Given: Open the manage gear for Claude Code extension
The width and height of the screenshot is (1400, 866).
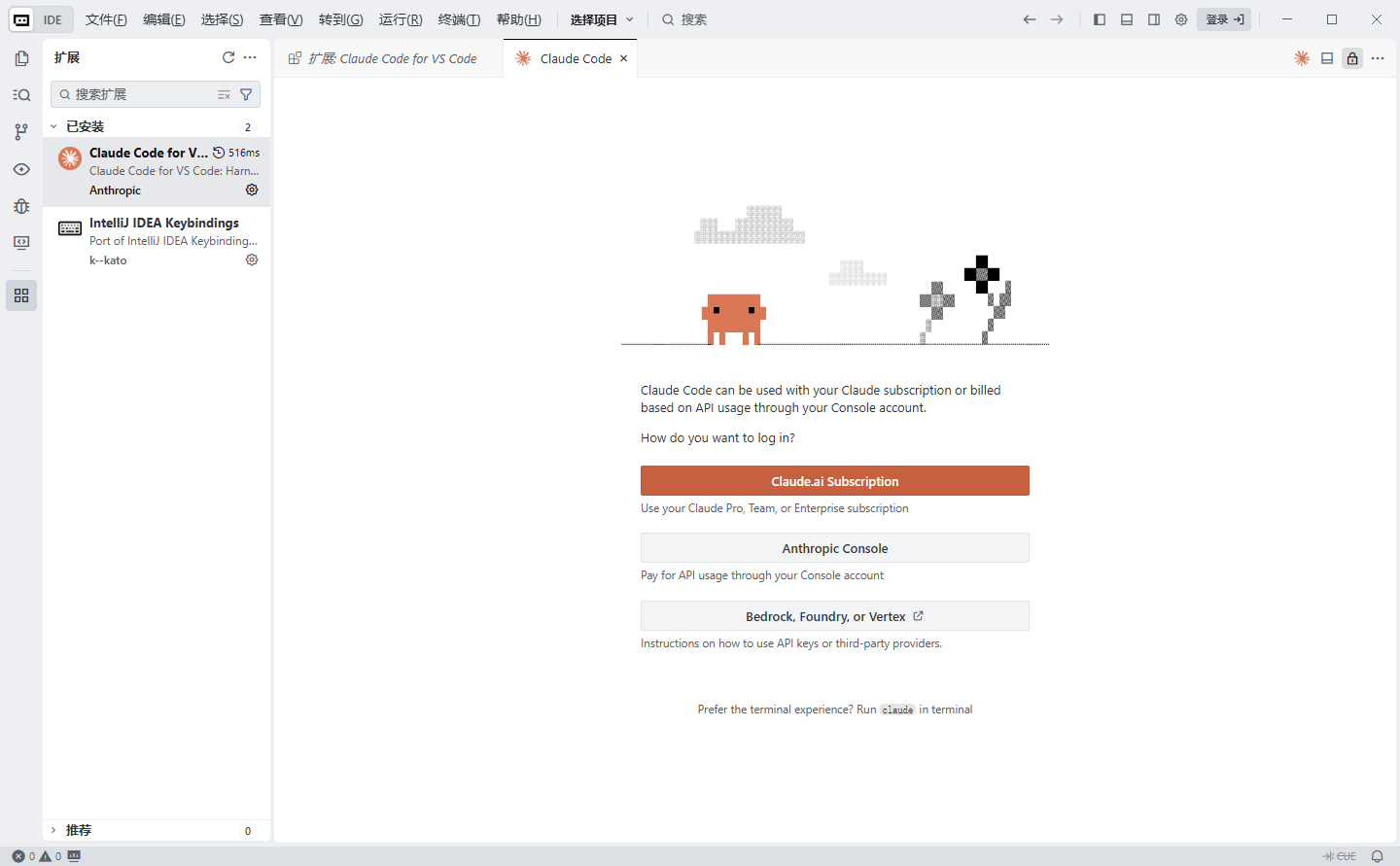Looking at the screenshot, I should 252,190.
